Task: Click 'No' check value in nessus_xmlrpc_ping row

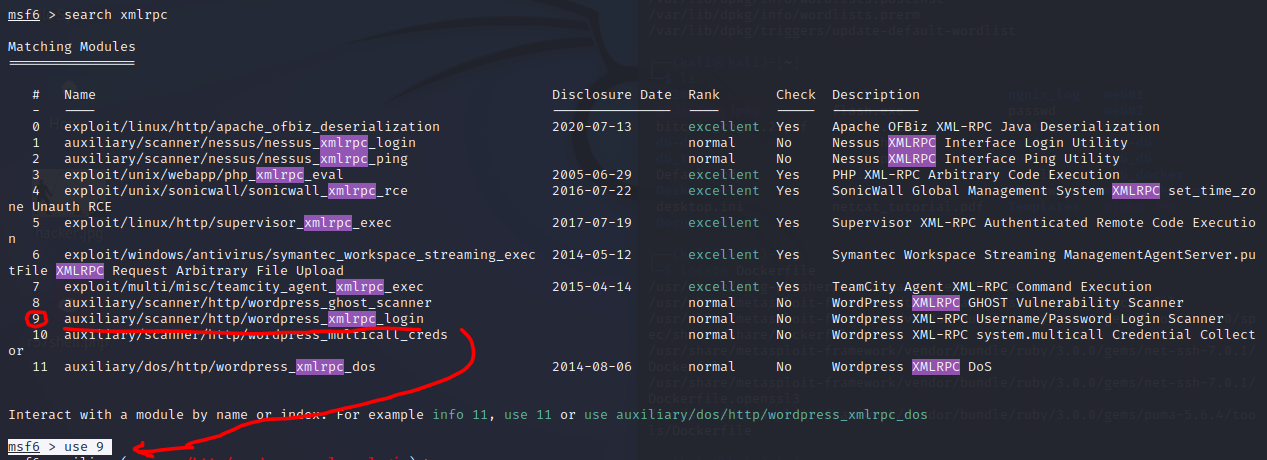Action: (x=784, y=159)
